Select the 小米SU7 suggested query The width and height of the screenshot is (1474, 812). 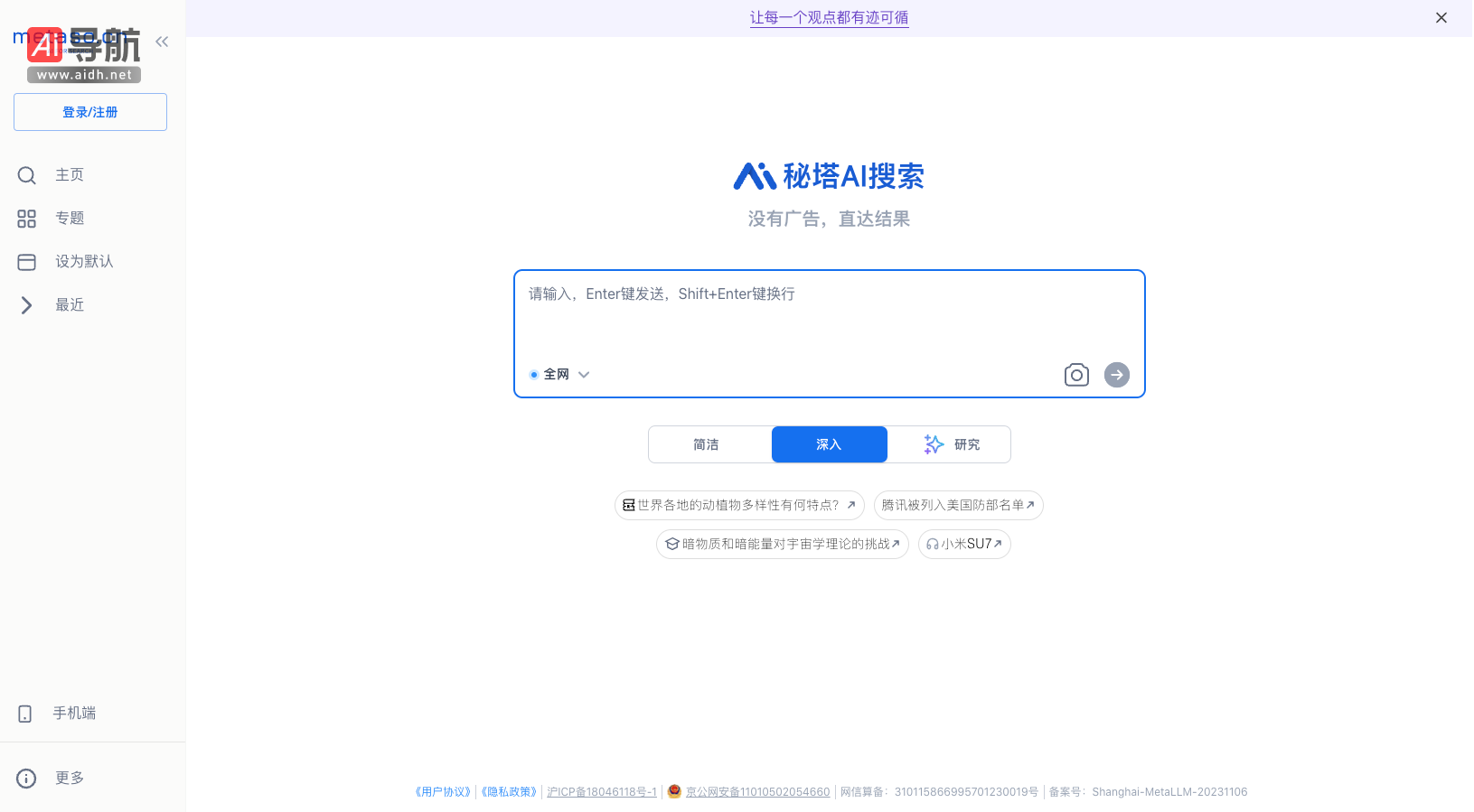pyautogui.click(x=964, y=545)
